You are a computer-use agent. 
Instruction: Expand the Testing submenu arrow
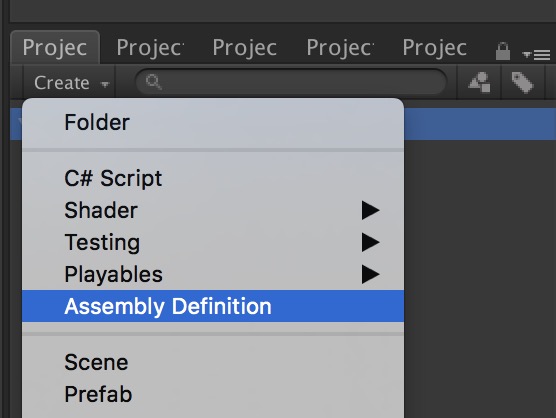coord(371,242)
